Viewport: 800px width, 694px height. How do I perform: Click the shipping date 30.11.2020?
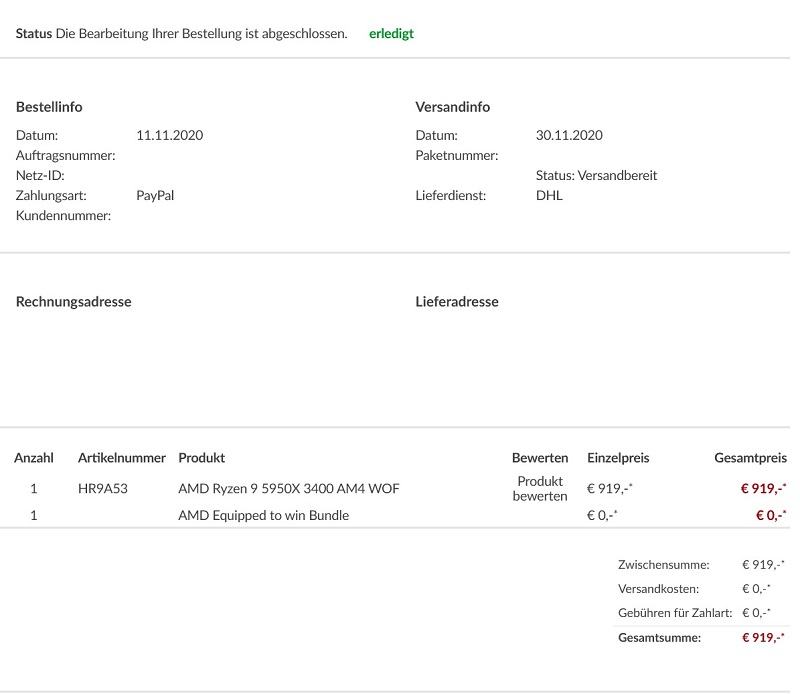tap(569, 136)
